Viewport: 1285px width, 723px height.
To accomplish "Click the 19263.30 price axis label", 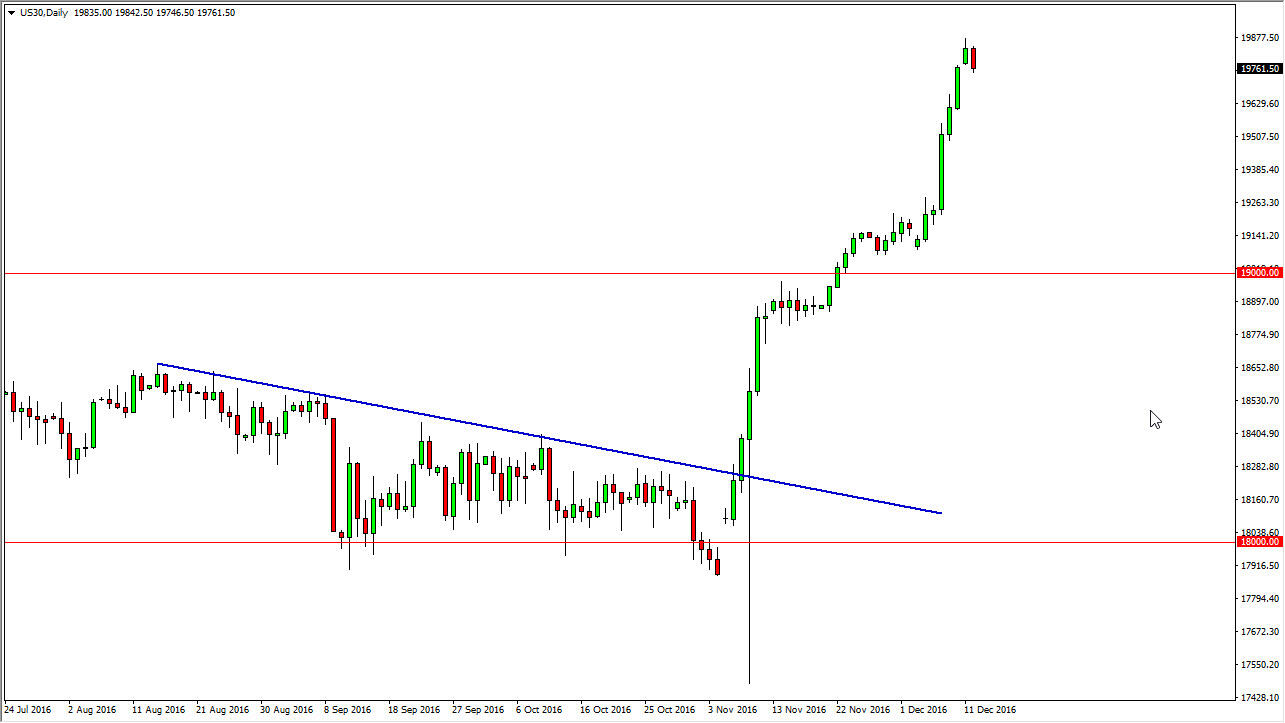I will point(1259,203).
